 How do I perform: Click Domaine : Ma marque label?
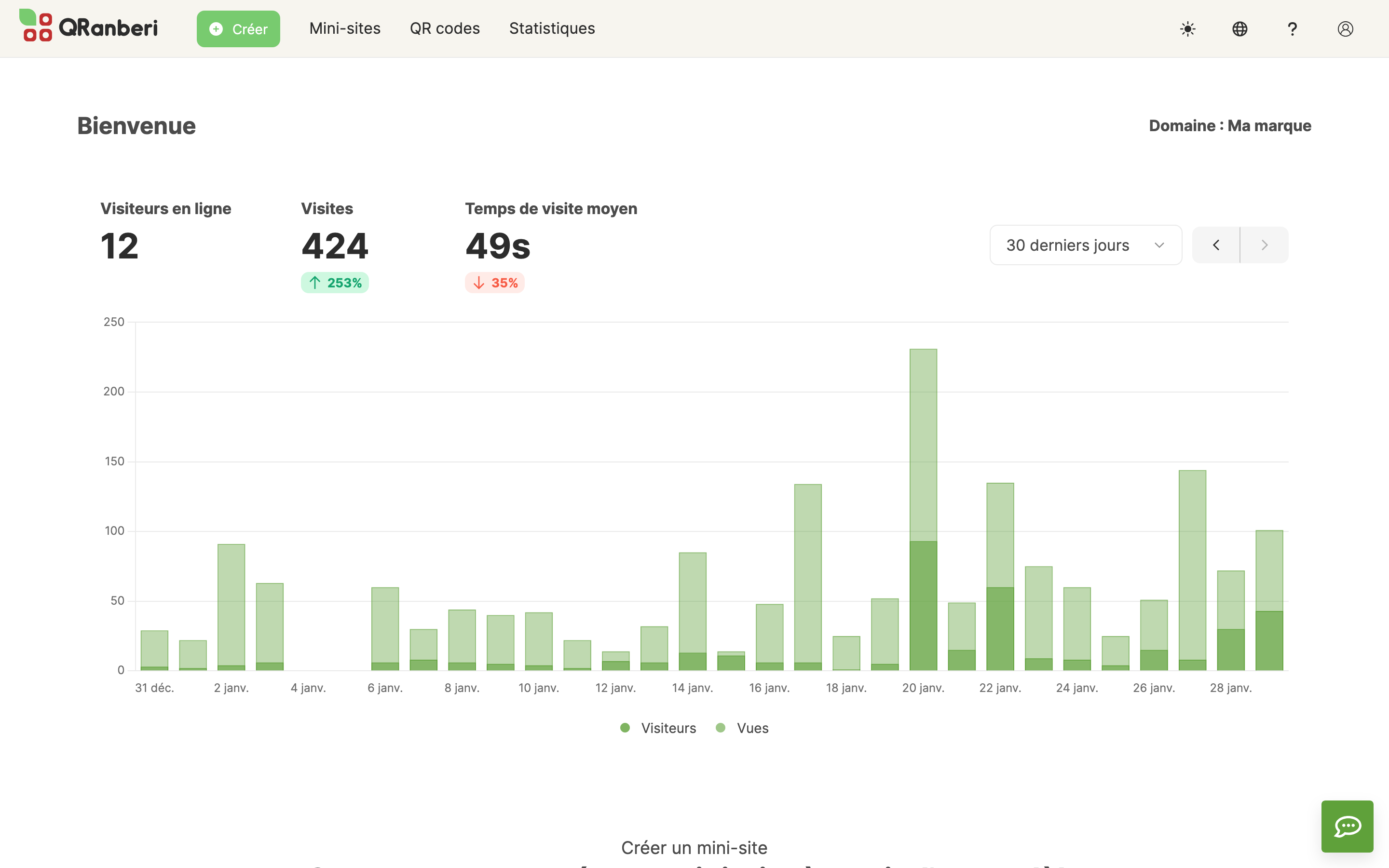coord(1229,126)
